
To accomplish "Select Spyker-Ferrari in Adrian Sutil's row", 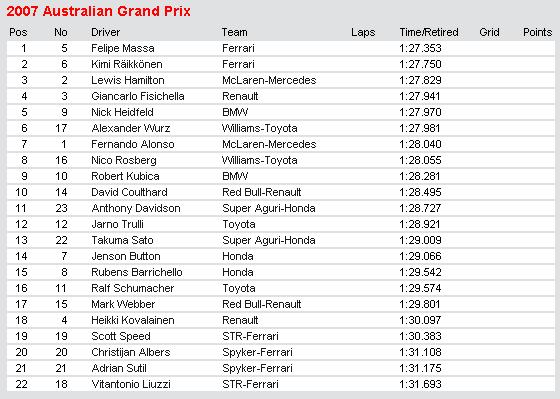I will point(257,368).
